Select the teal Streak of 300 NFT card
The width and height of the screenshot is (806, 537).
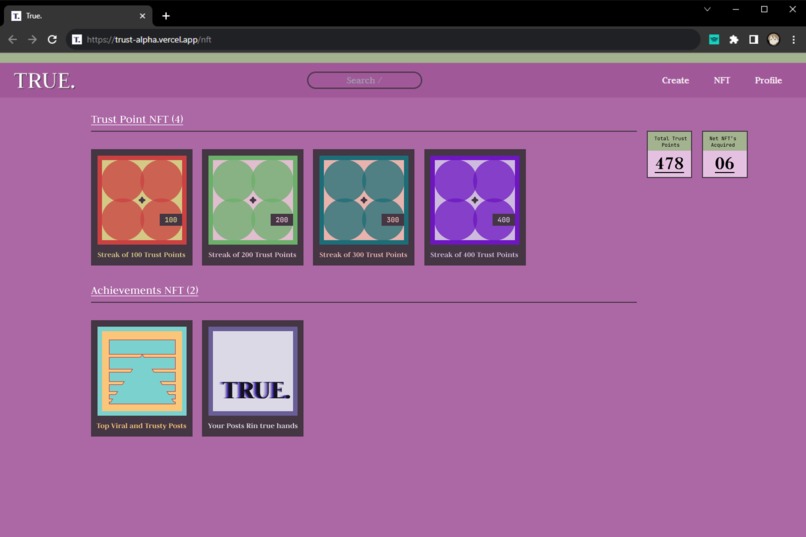363,207
